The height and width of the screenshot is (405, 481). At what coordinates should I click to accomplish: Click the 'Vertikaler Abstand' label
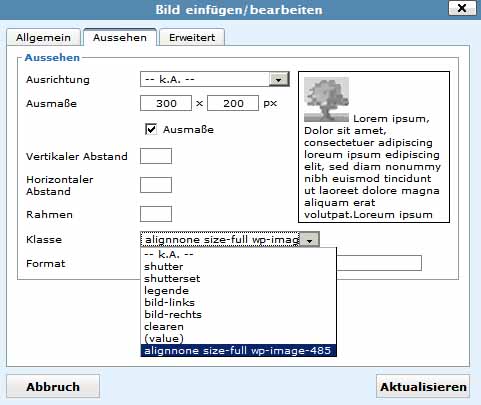(x=77, y=156)
